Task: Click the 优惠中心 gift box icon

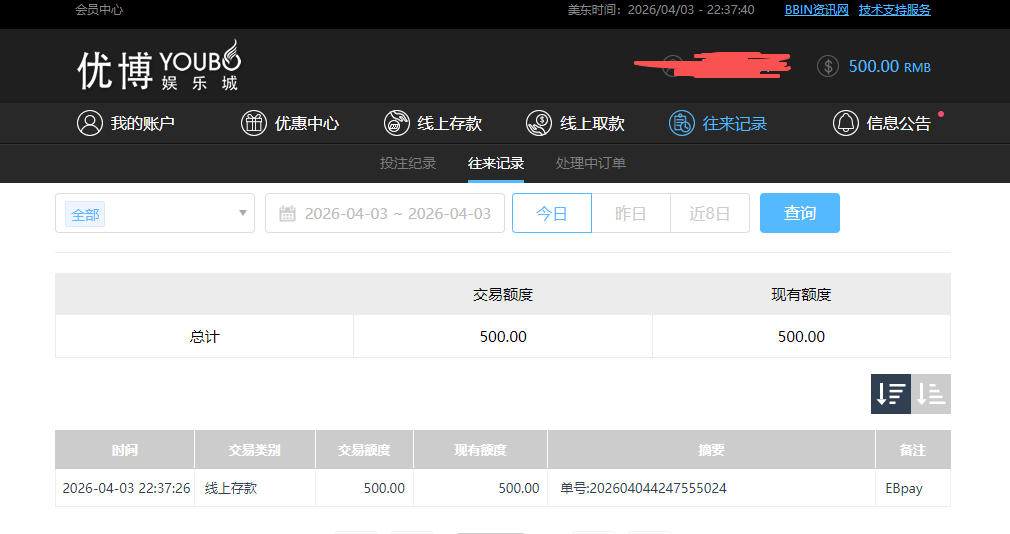Action: pyautogui.click(x=254, y=123)
